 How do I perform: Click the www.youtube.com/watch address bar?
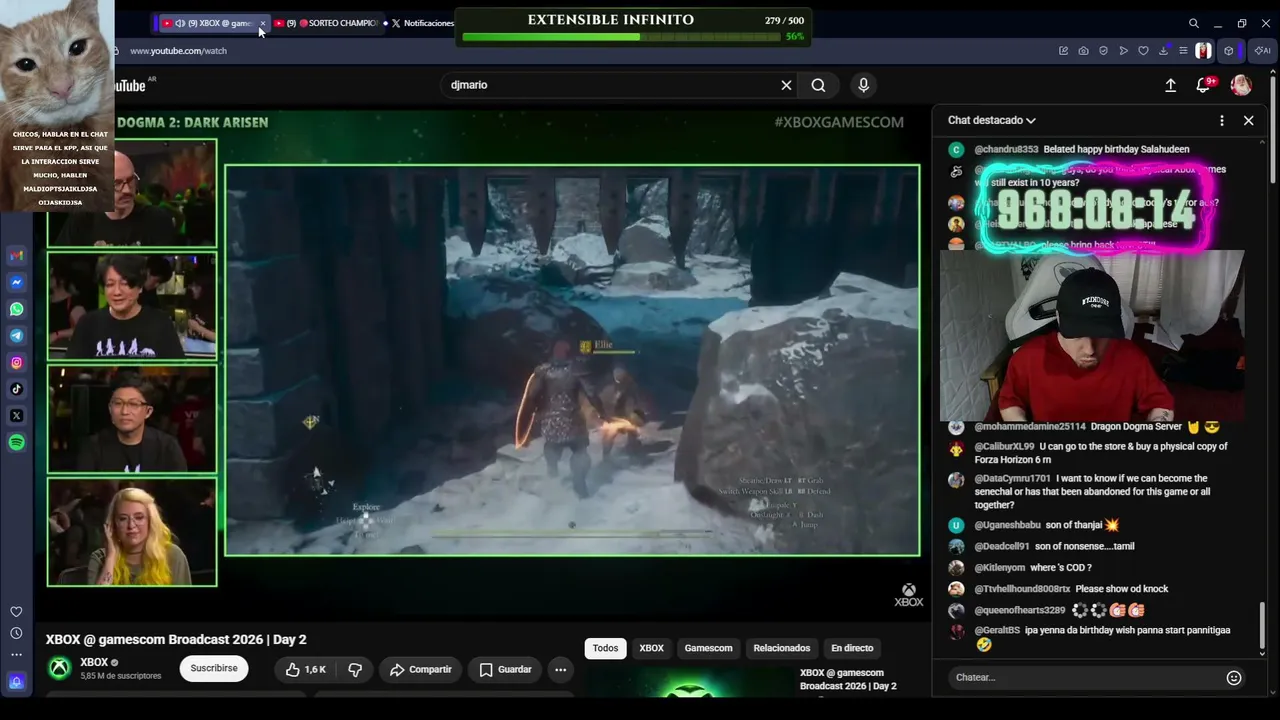[x=179, y=51]
